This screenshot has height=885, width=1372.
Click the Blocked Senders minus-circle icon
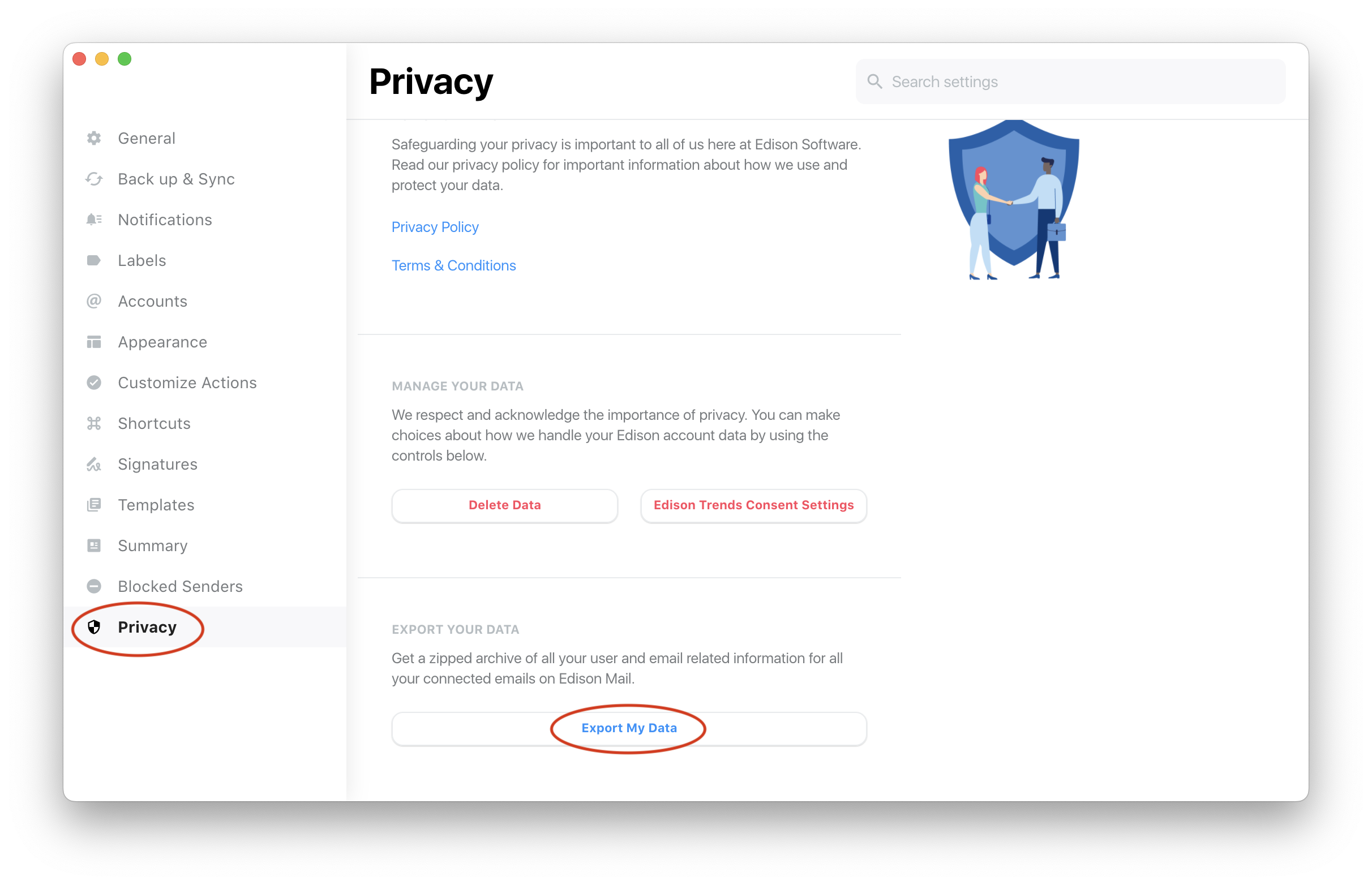pos(94,587)
